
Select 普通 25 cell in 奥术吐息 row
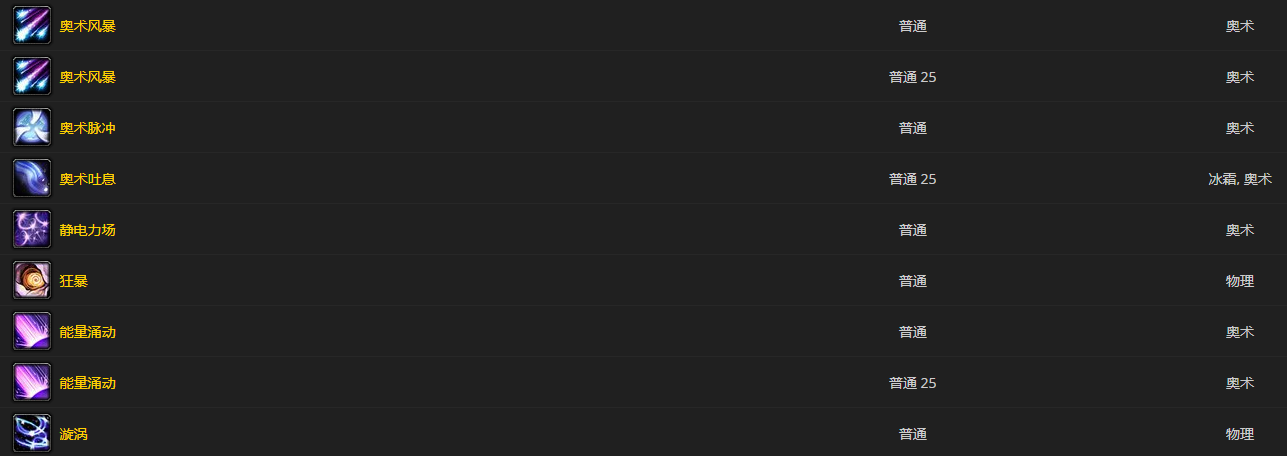[x=913, y=179]
